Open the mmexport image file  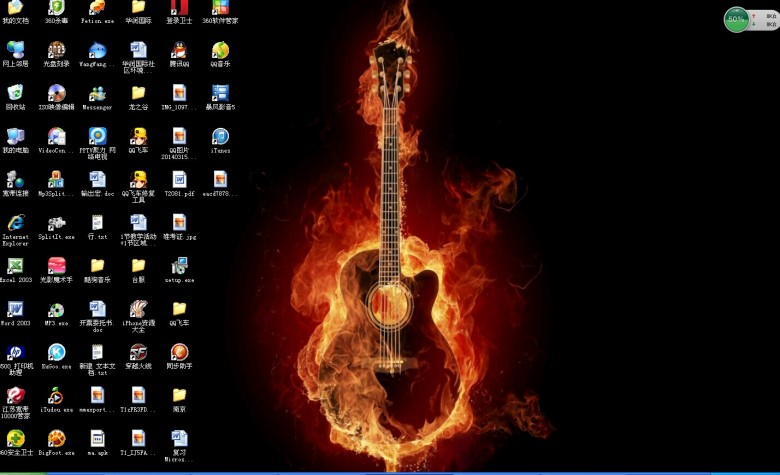[x=97, y=395]
